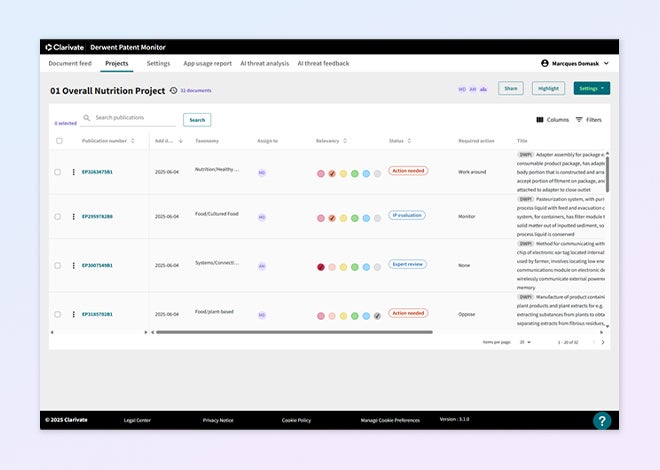Open the AI threat analysis tab

(x=264, y=63)
